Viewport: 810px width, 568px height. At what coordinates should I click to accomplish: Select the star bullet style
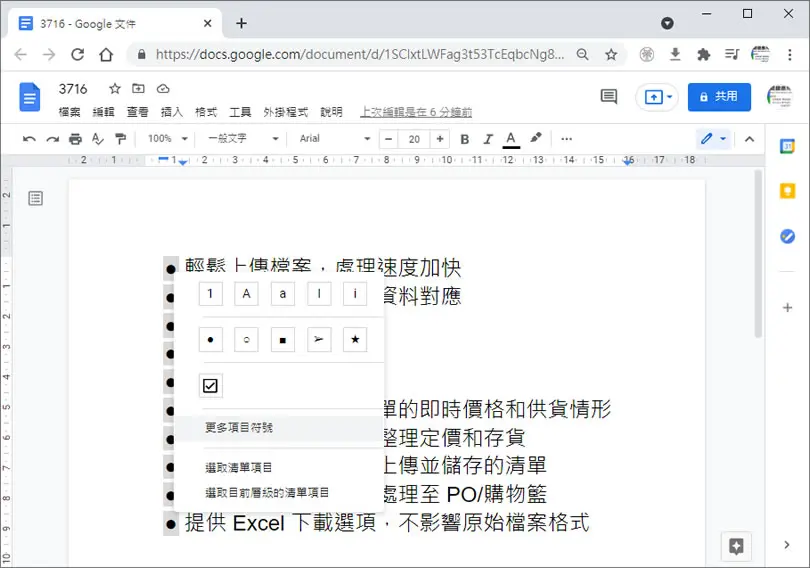point(355,340)
